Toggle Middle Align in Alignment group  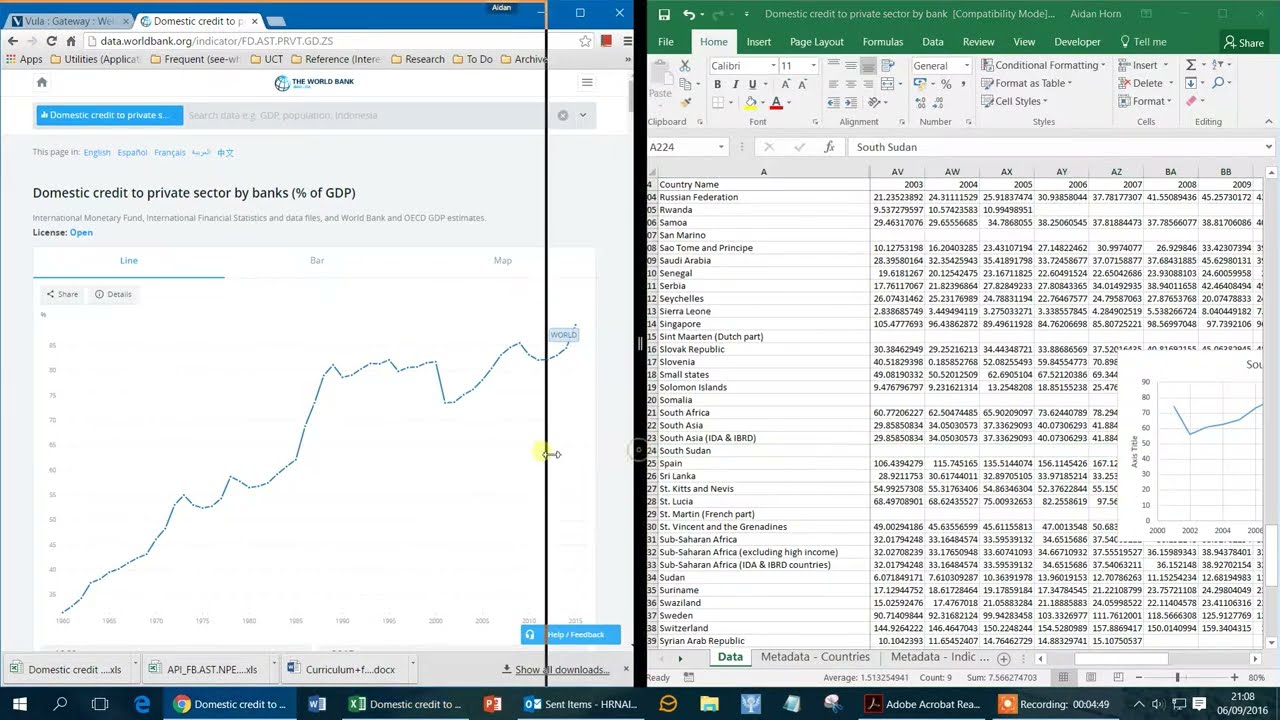[851, 66]
